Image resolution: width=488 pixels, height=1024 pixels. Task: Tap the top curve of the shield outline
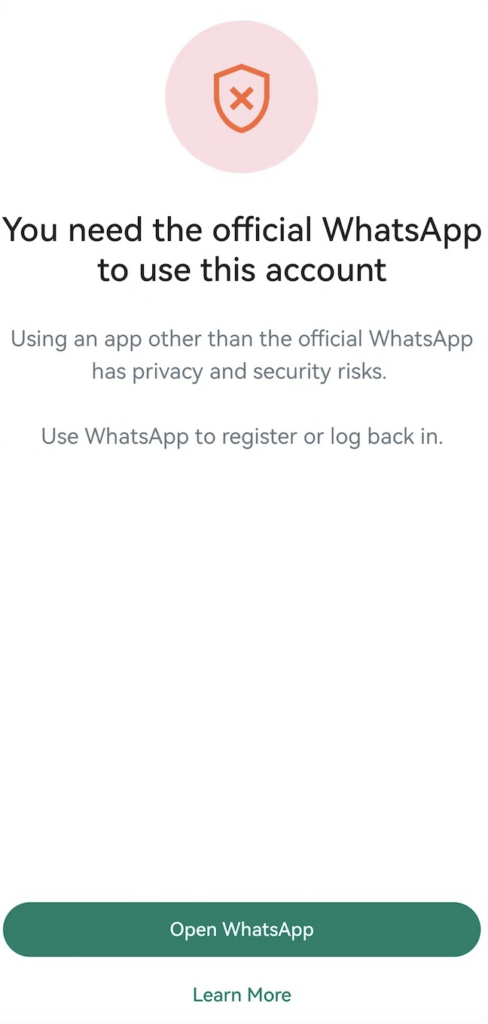tap(242, 67)
